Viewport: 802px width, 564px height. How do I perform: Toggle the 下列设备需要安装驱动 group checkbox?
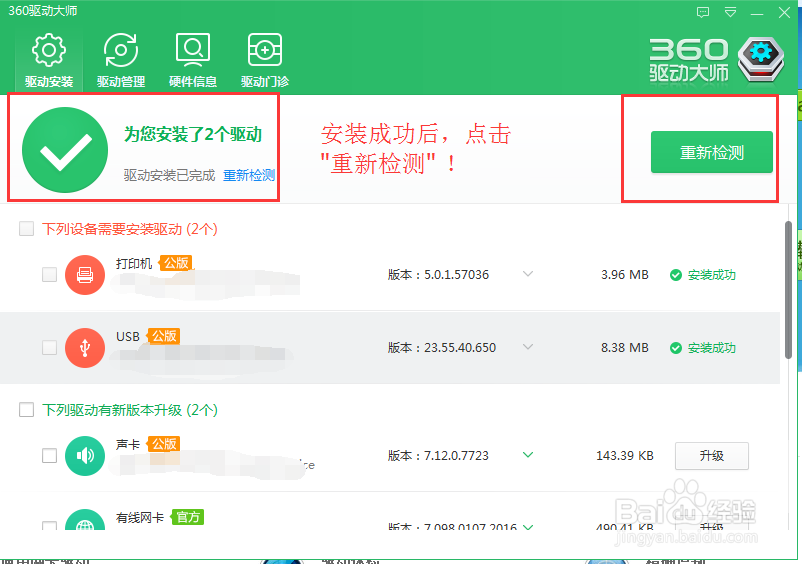point(27,229)
